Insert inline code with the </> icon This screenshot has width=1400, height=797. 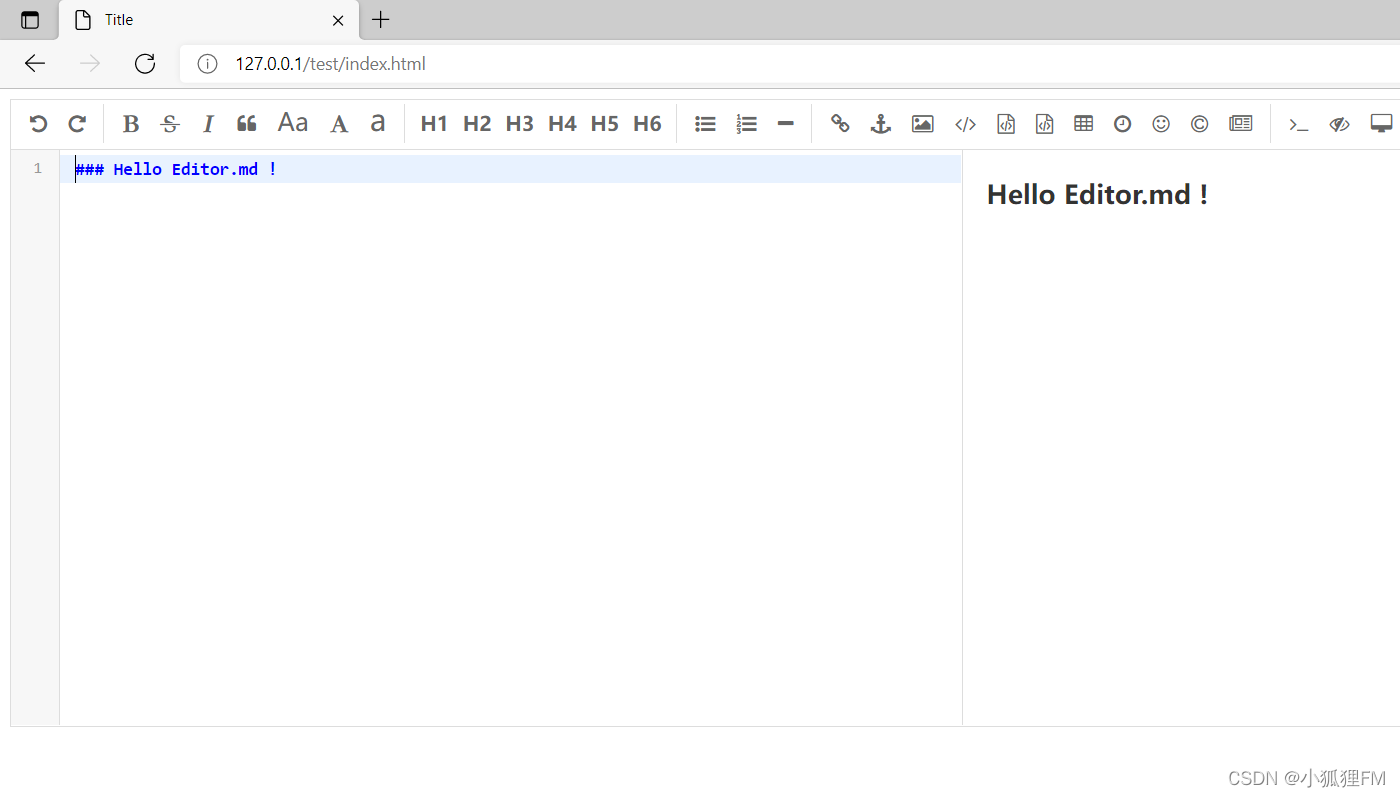point(965,124)
